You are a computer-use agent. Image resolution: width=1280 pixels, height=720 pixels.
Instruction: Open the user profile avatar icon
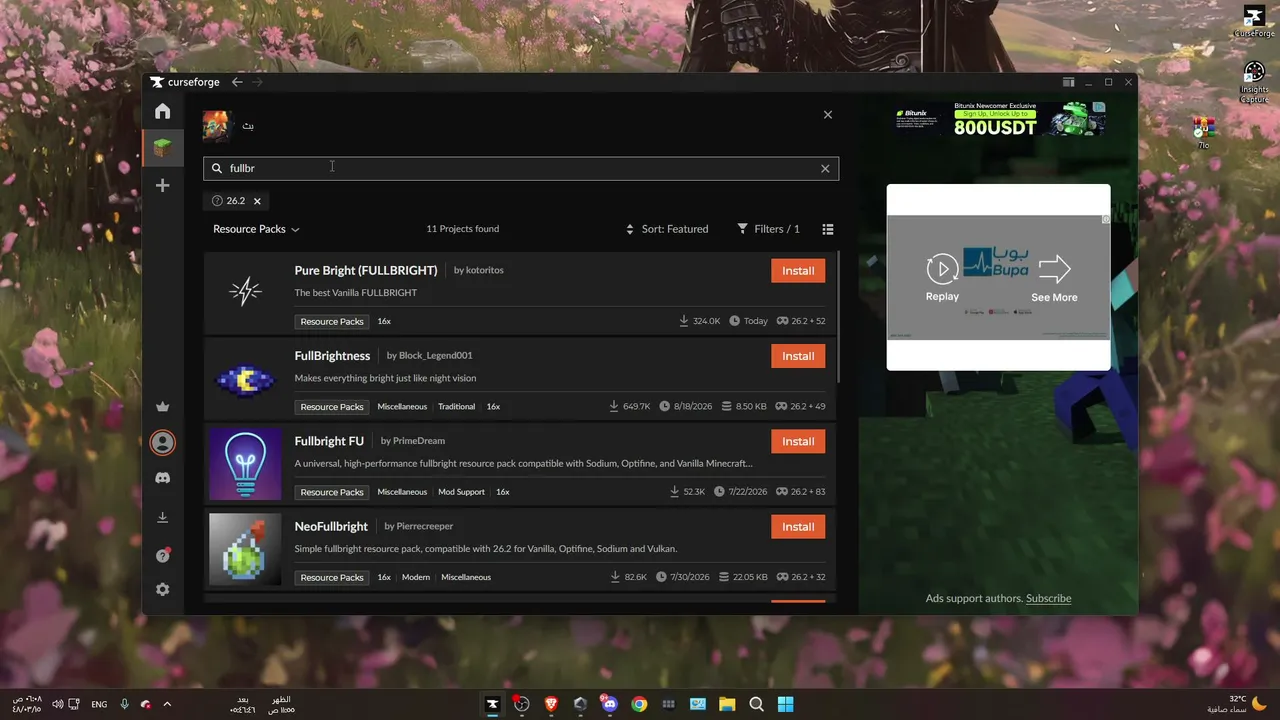tap(162, 442)
